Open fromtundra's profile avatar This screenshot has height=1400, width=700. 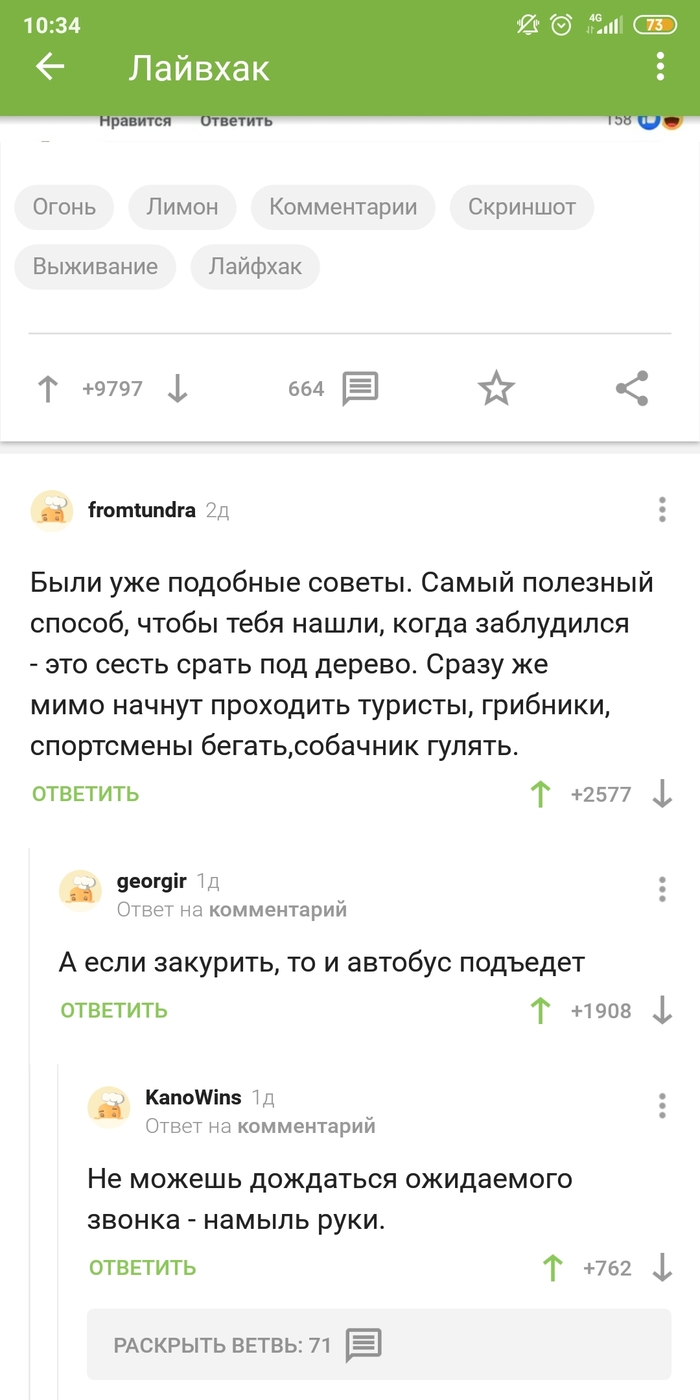[x=51, y=510]
